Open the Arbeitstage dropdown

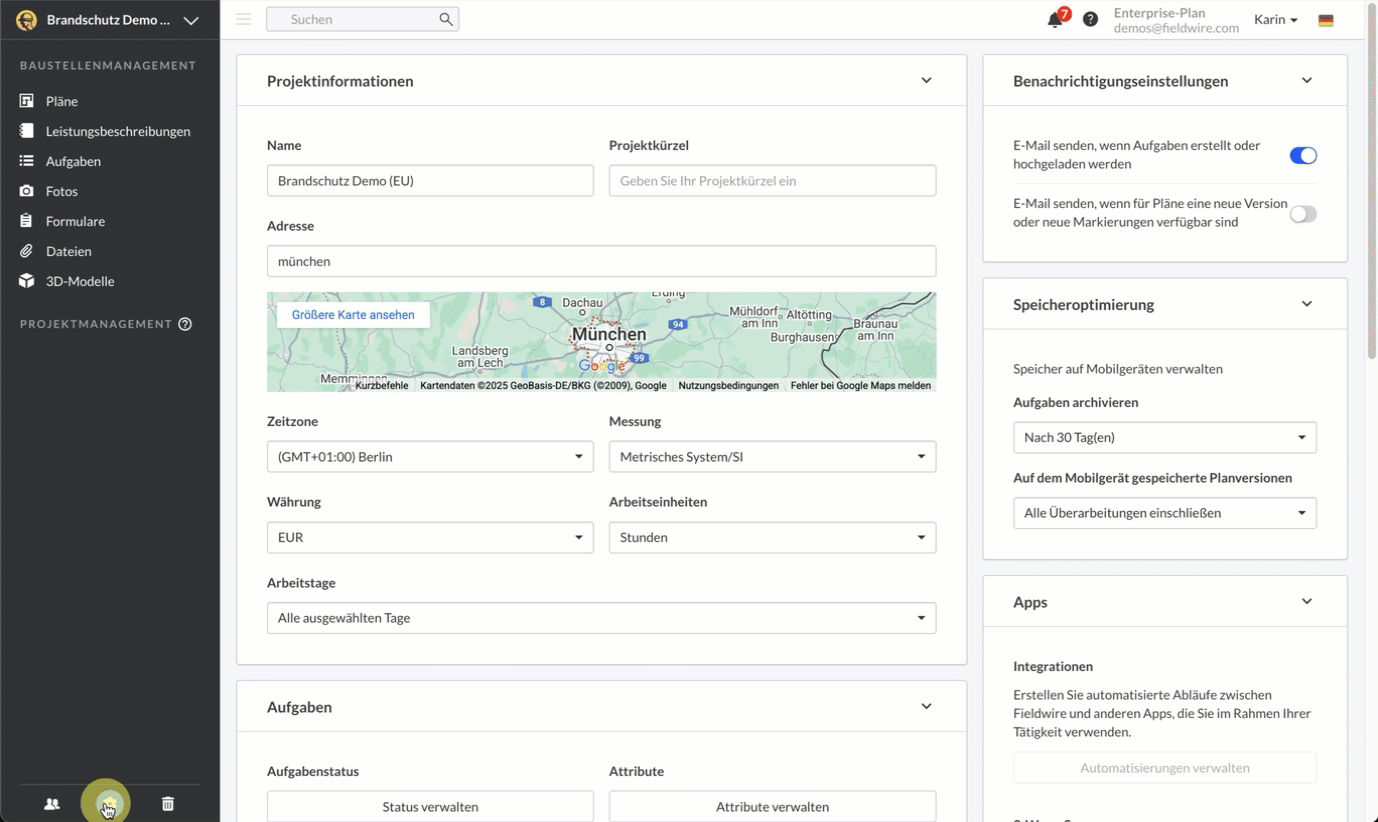point(601,618)
